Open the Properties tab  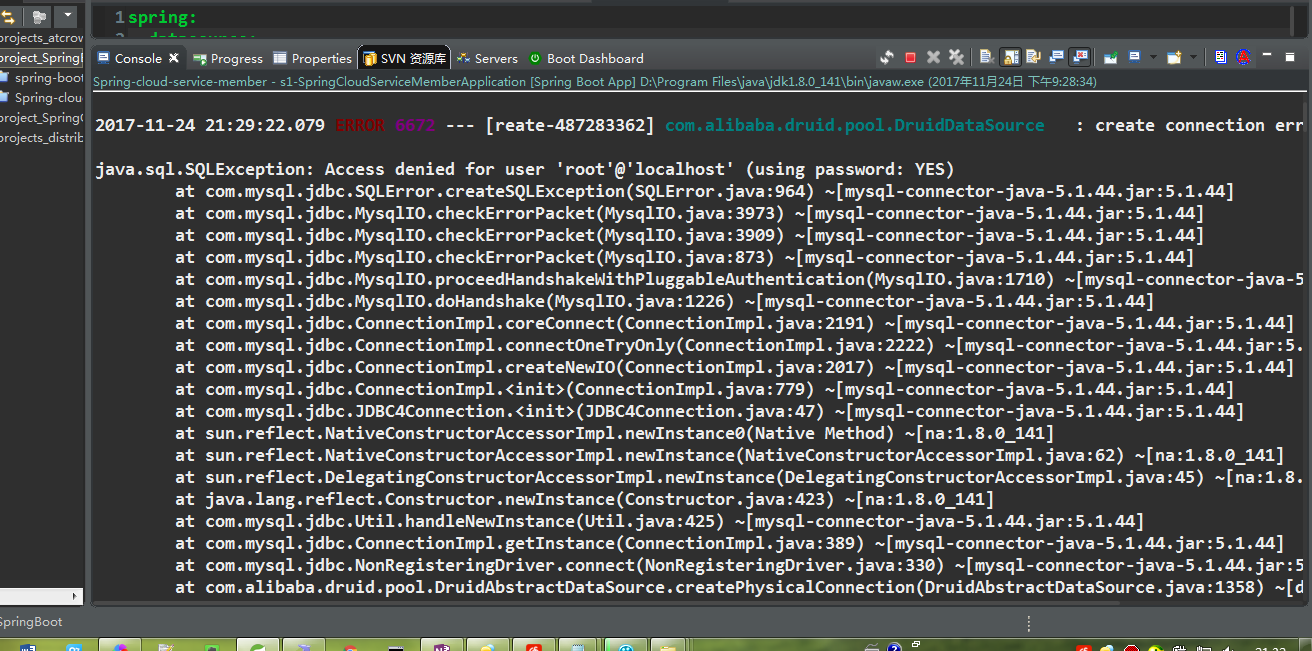click(x=313, y=58)
